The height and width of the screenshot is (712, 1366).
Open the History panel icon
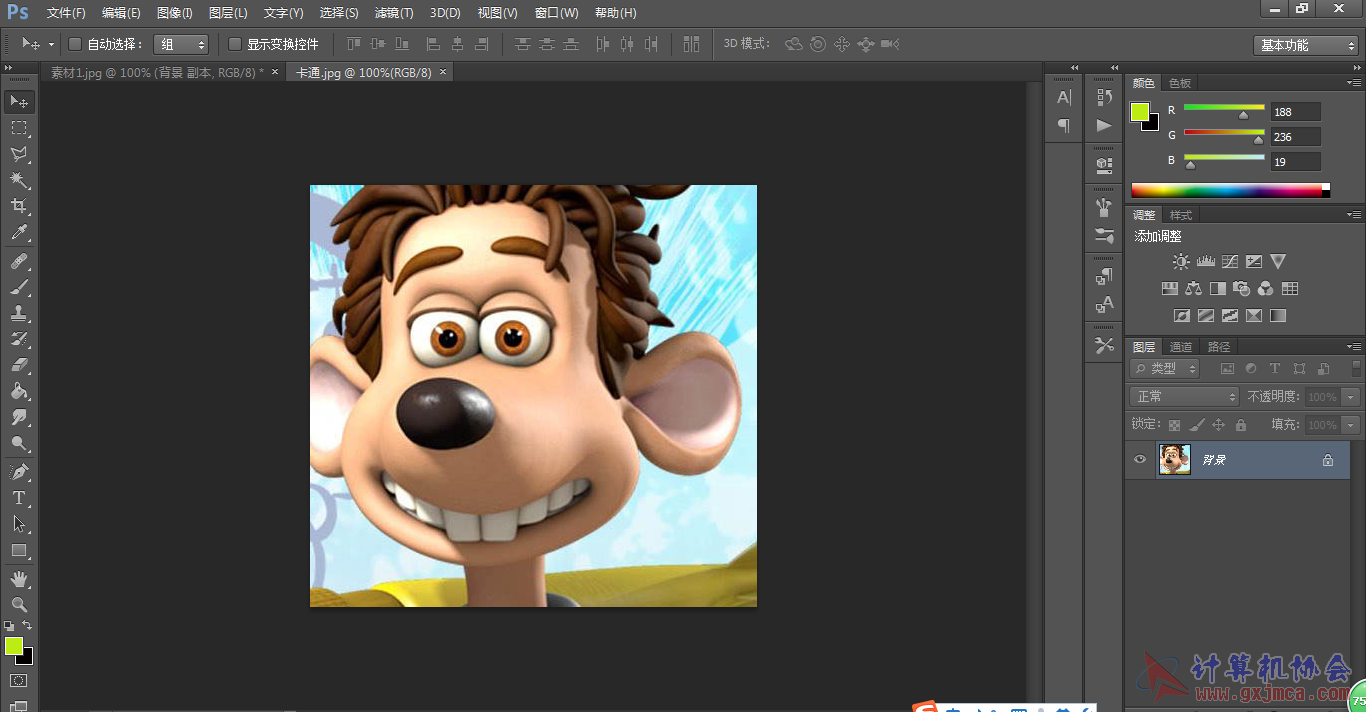[x=1104, y=97]
